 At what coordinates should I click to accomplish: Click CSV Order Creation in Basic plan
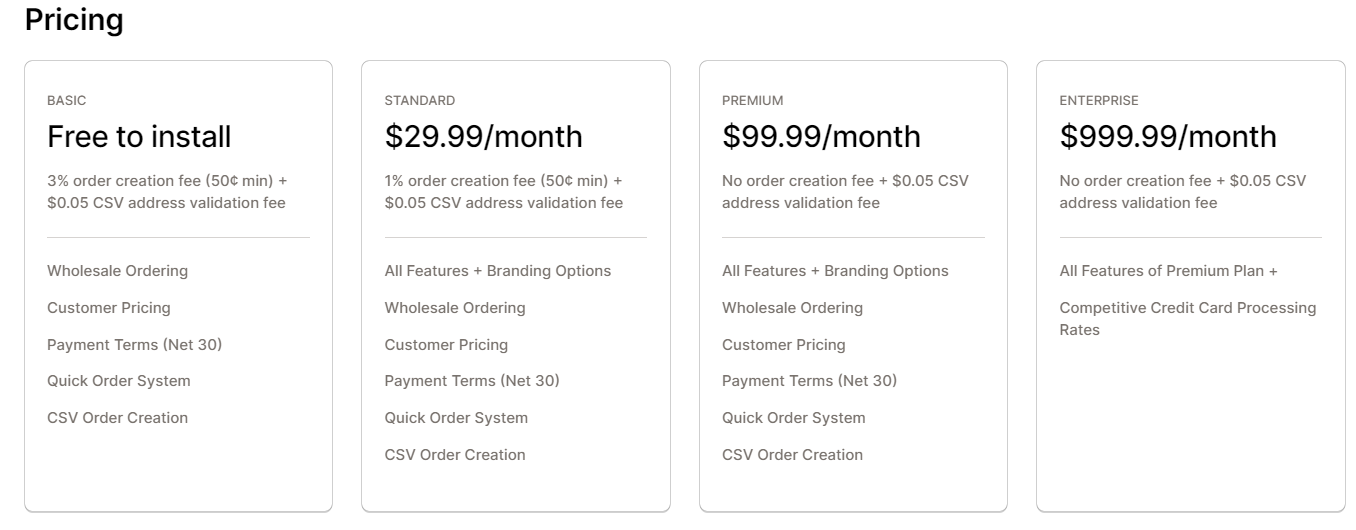coord(117,418)
